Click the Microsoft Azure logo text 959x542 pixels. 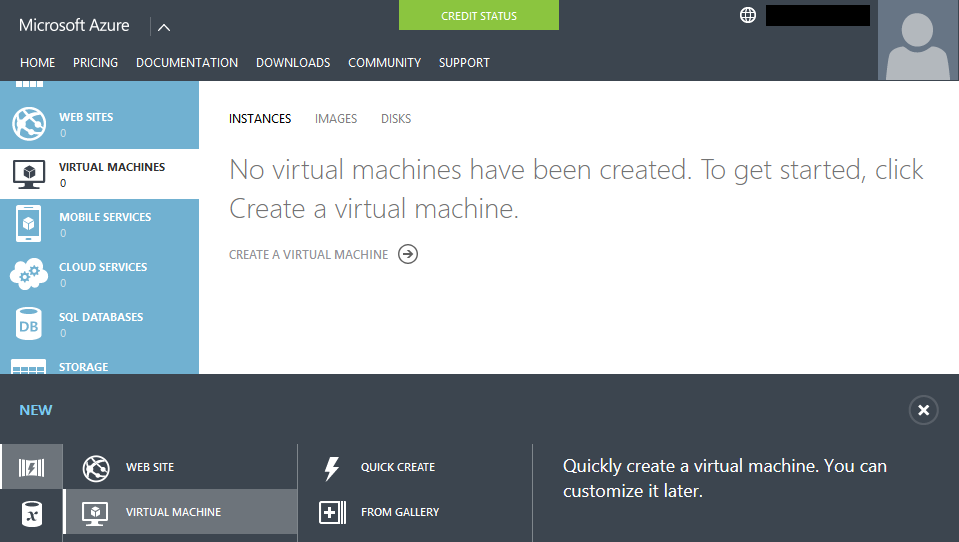[x=74, y=25]
